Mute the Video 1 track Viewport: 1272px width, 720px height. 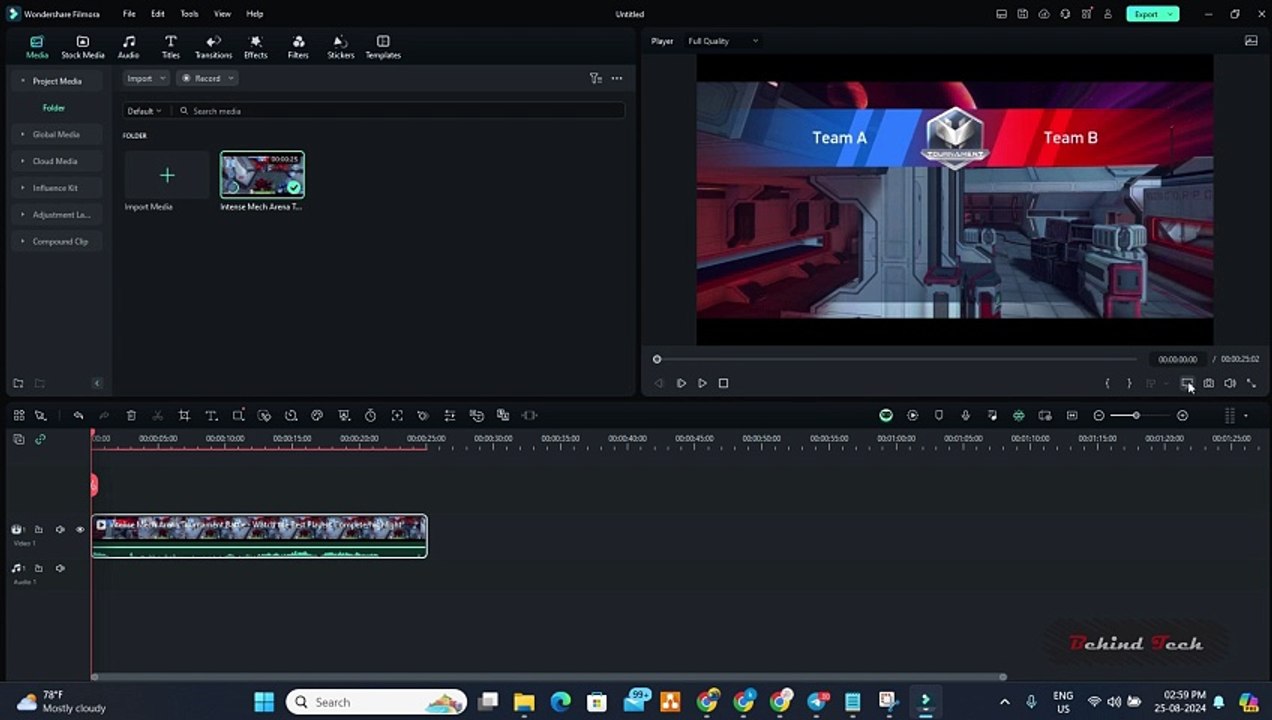[60, 530]
